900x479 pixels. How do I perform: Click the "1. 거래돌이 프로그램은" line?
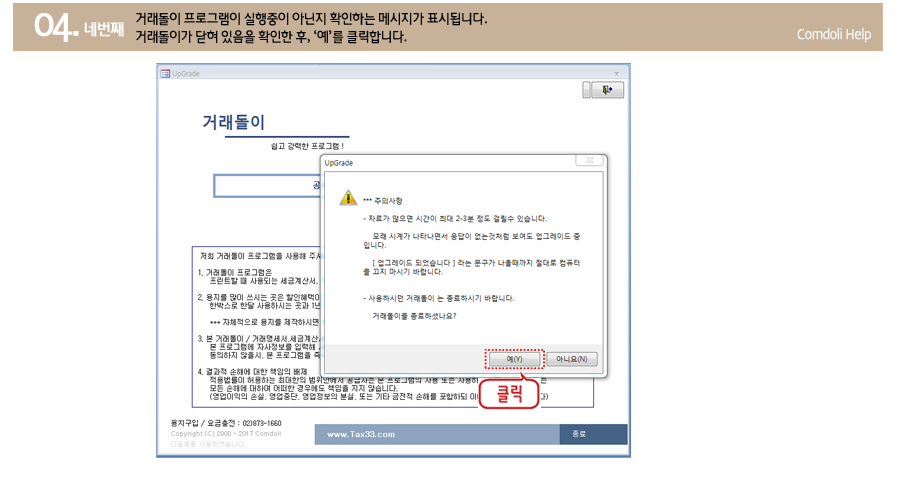click(235, 272)
